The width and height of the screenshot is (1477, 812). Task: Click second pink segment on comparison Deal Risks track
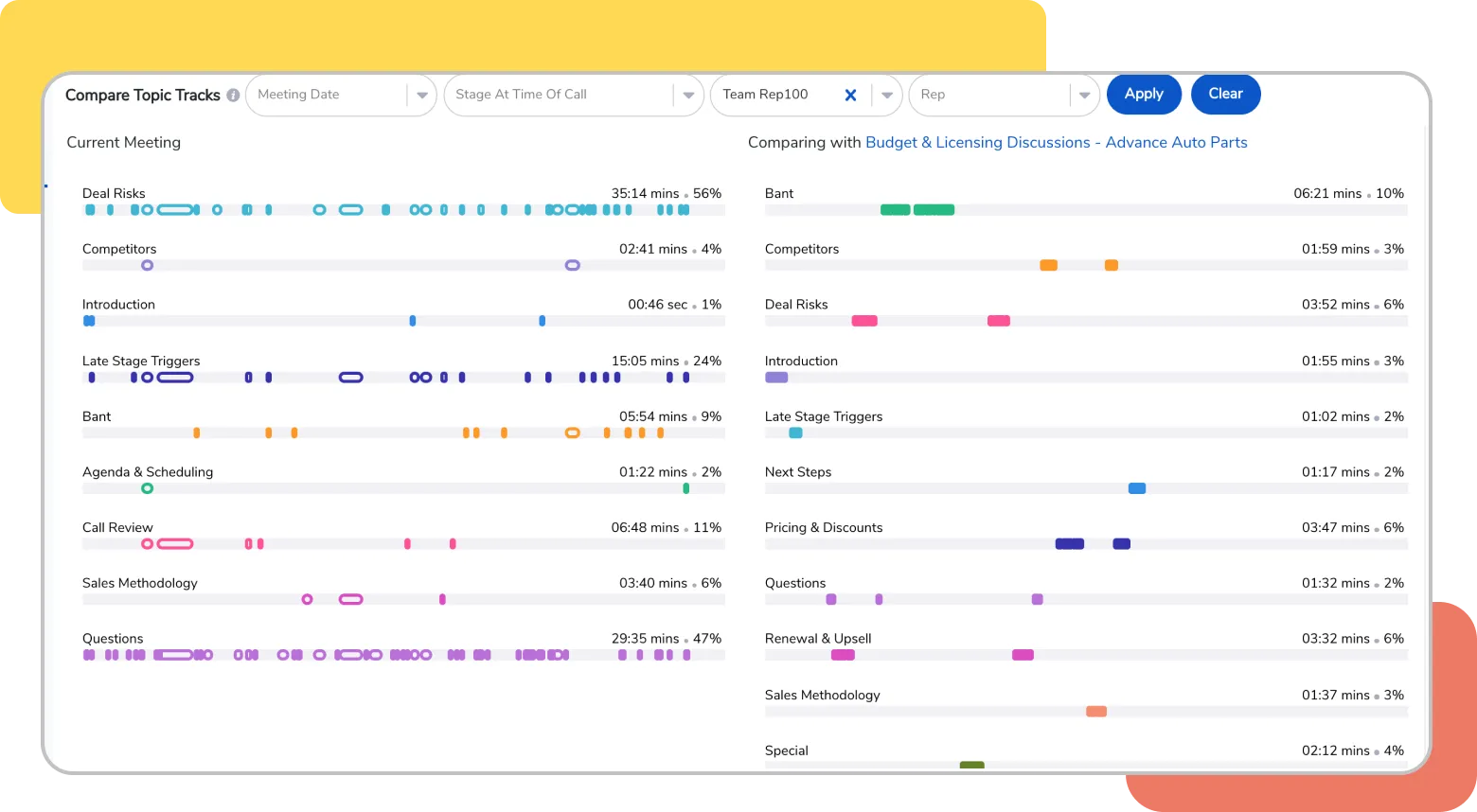tap(999, 321)
